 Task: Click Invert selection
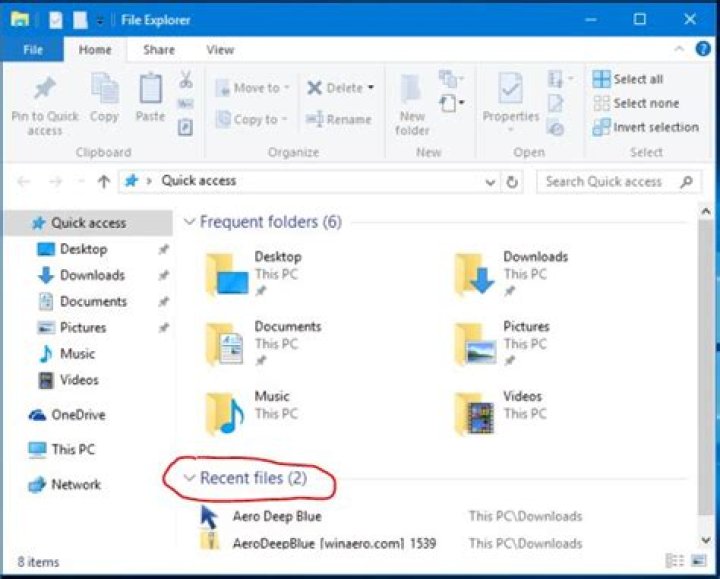pyautogui.click(x=645, y=127)
